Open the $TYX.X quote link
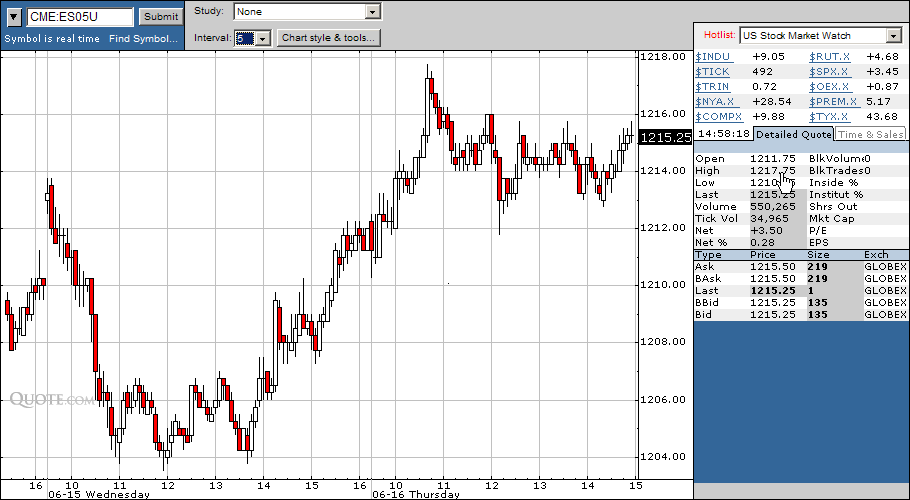 click(x=829, y=117)
